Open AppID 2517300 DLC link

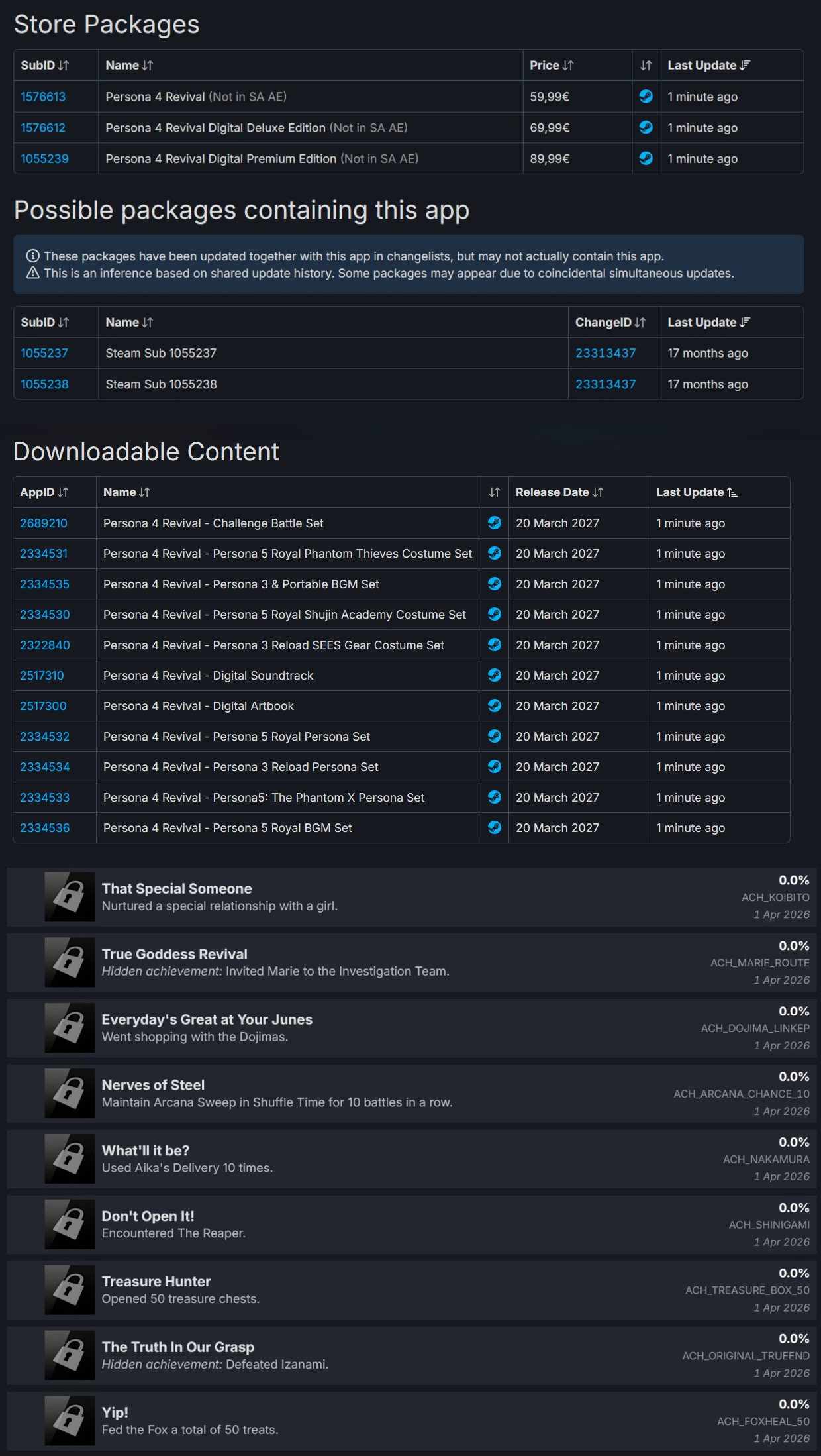[x=43, y=705]
